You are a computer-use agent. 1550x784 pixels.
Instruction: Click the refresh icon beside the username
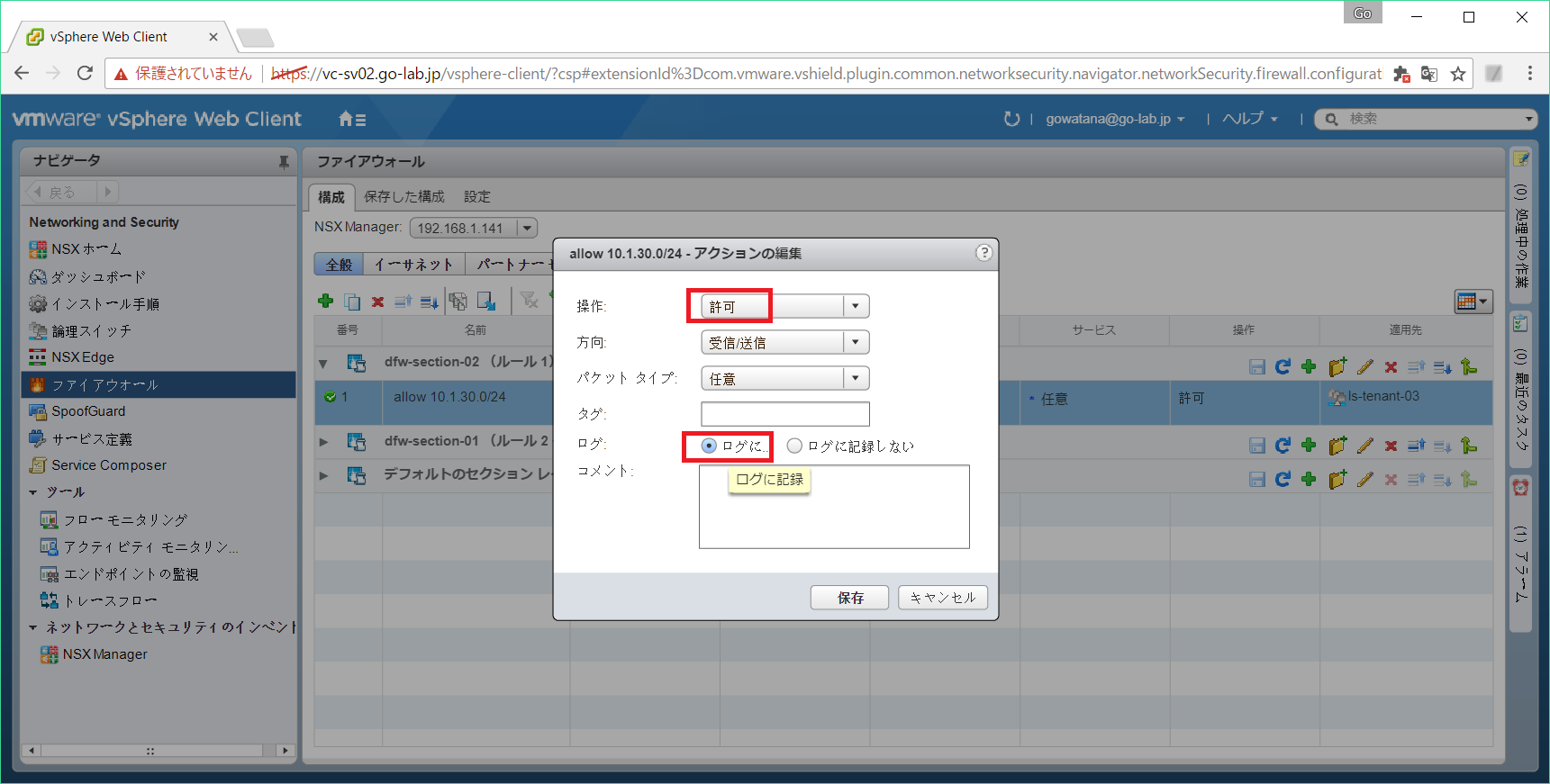[x=1011, y=119]
